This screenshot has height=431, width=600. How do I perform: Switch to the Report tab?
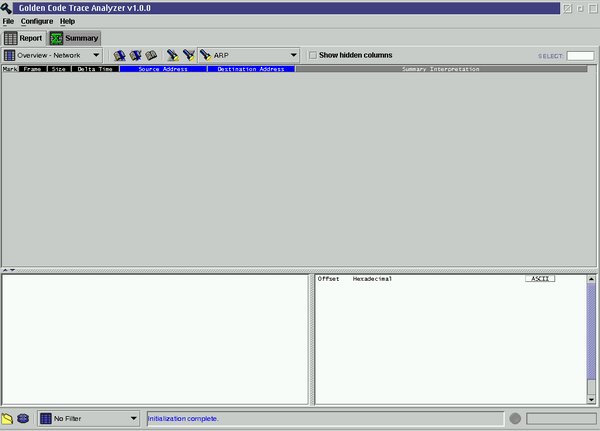[x=24, y=38]
